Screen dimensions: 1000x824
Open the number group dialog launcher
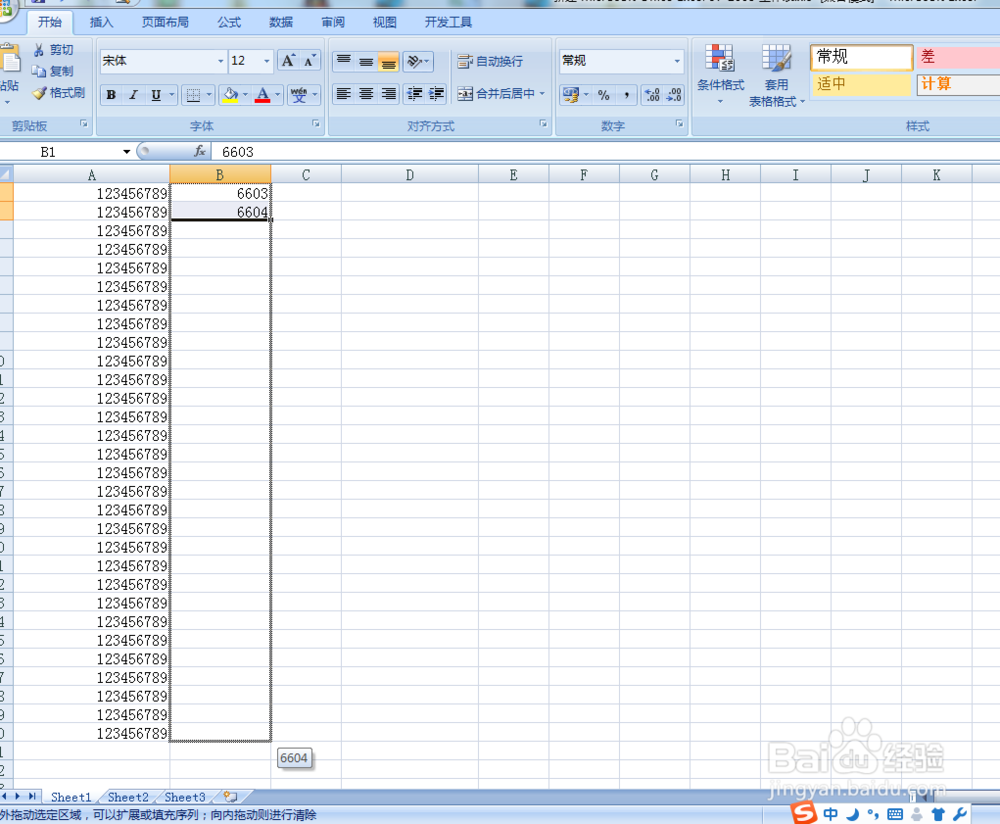coord(679,124)
